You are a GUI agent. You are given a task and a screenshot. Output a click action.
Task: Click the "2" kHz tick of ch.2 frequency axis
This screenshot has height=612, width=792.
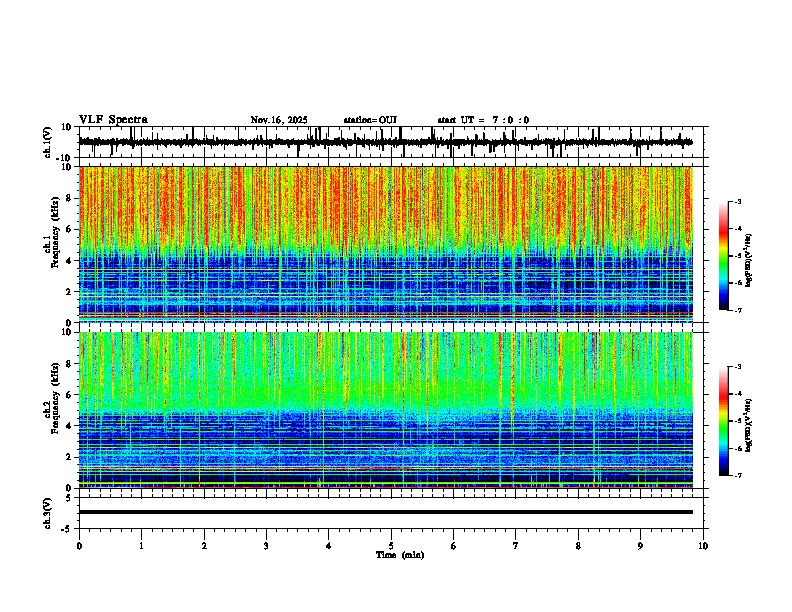click(69, 457)
